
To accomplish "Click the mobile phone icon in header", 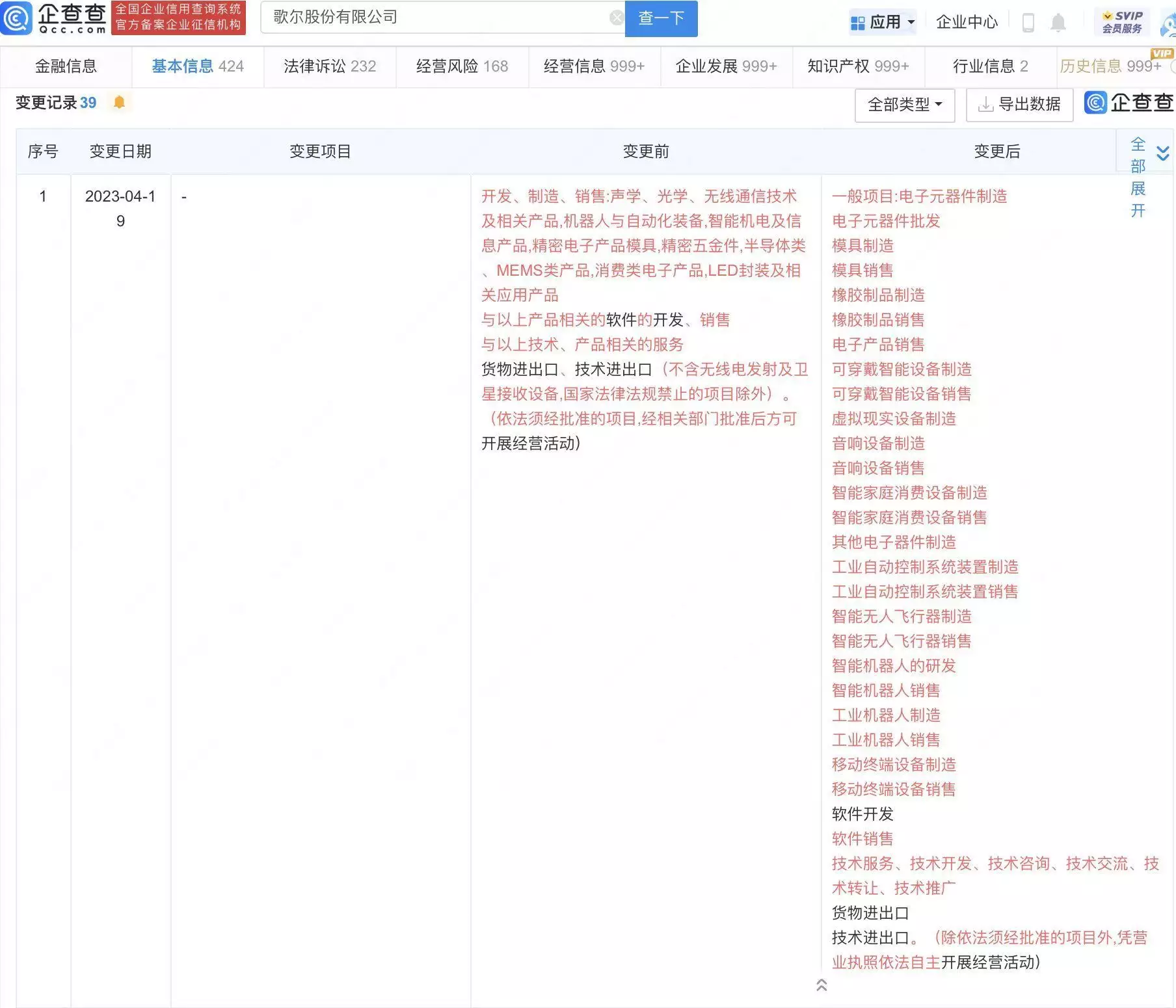I will (x=1028, y=23).
